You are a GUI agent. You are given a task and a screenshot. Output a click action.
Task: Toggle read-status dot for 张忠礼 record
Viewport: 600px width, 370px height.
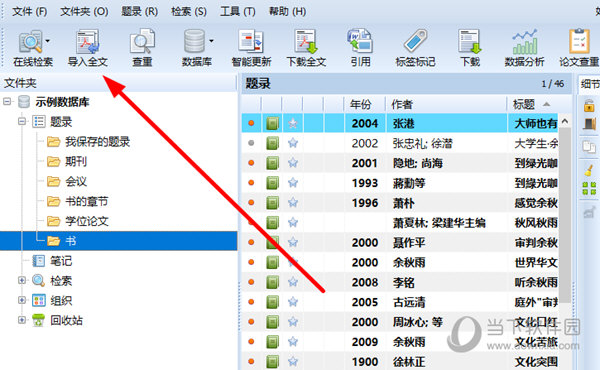[x=251, y=143]
